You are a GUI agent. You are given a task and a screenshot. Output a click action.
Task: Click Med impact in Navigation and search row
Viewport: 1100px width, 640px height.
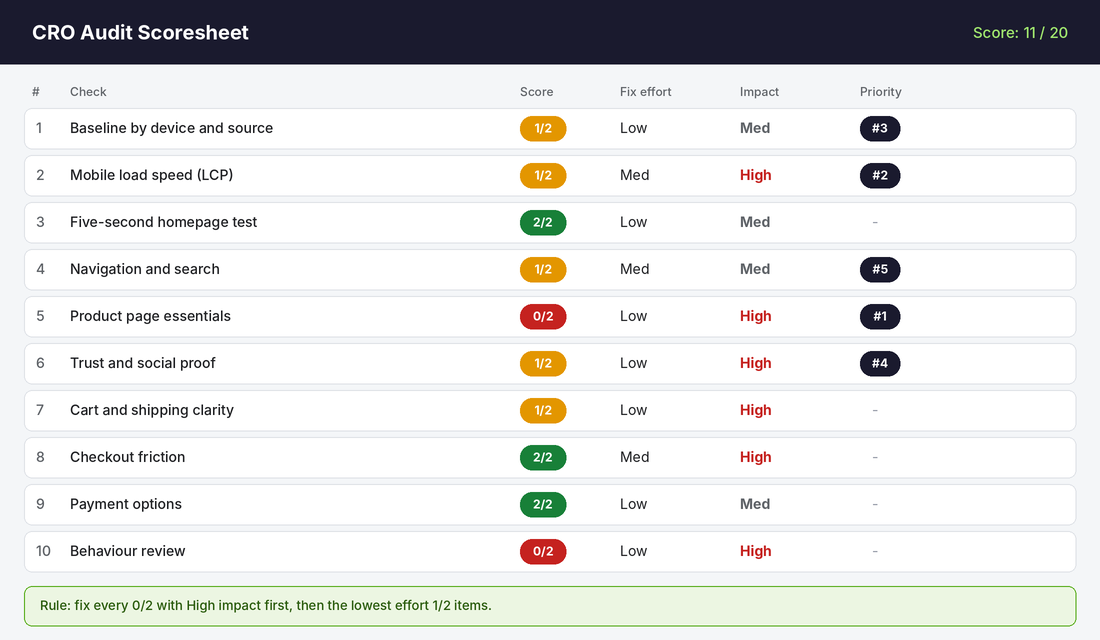point(755,269)
